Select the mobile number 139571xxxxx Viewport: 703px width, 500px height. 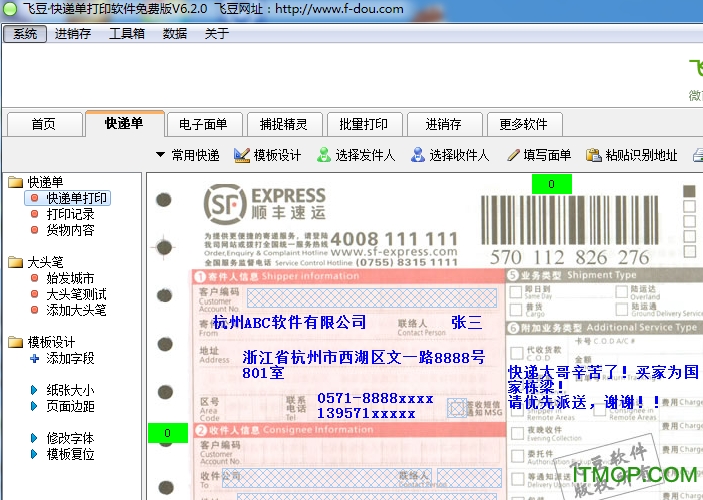(366, 413)
